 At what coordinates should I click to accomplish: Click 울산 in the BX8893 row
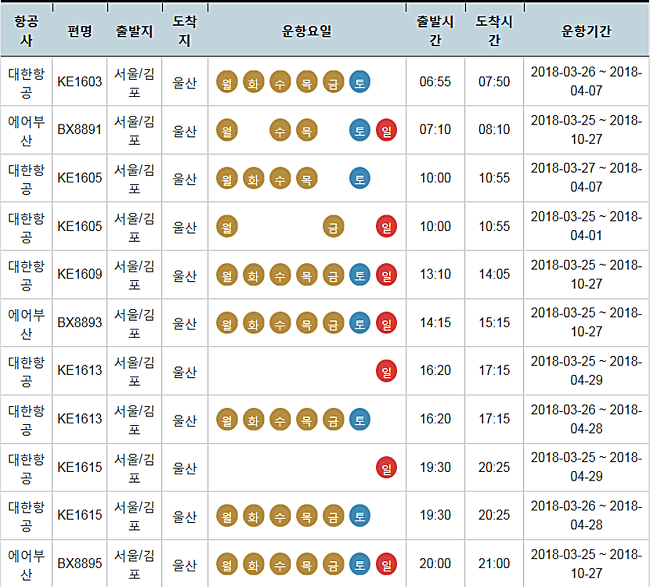click(x=184, y=323)
